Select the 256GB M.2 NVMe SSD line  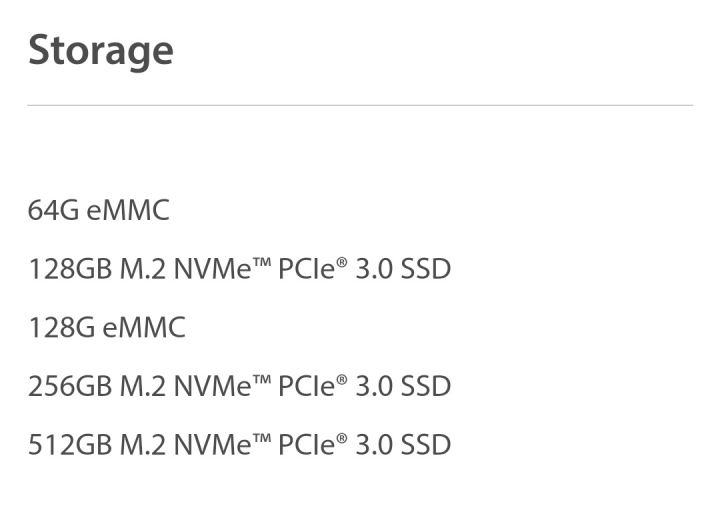239,386
